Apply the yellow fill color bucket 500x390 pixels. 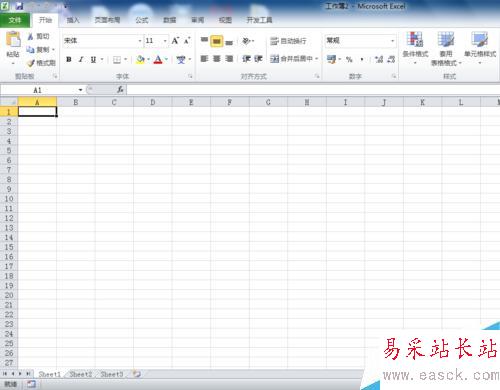point(140,59)
